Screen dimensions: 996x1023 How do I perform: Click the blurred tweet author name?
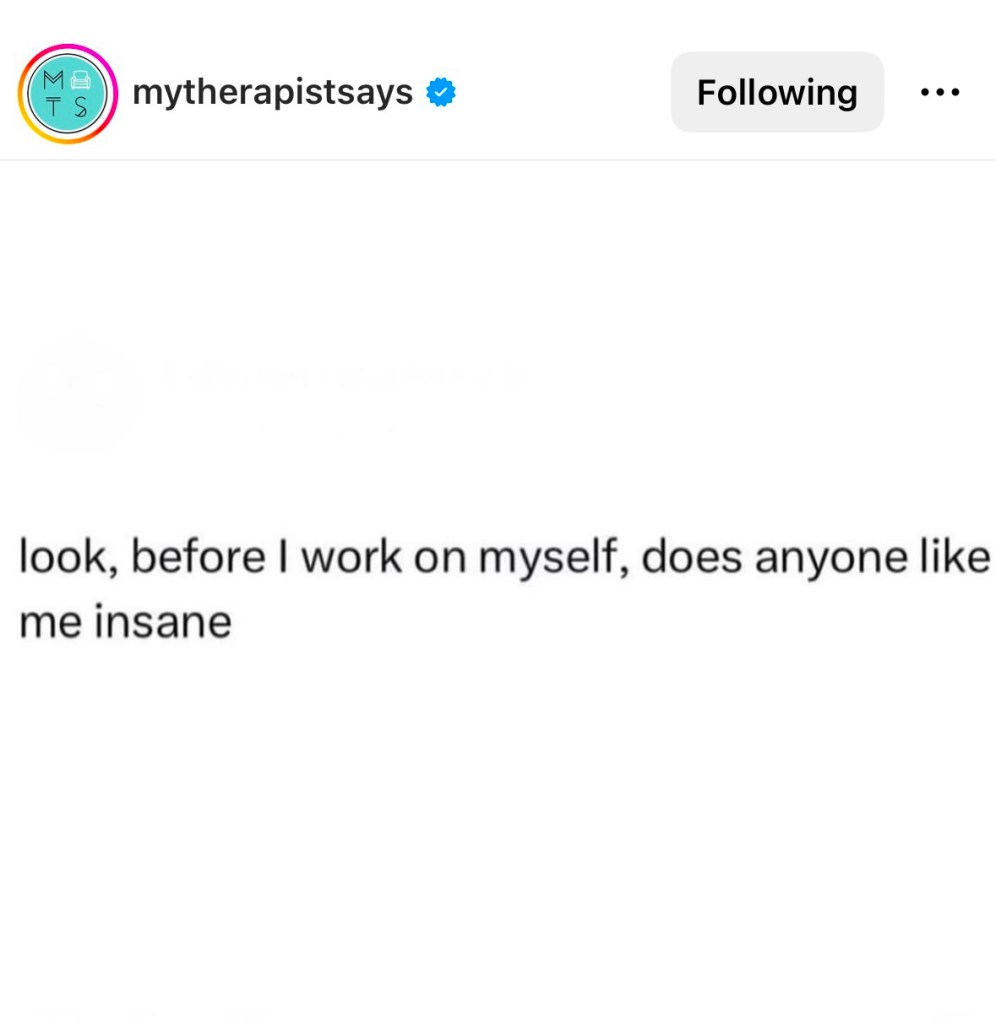(340, 377)
